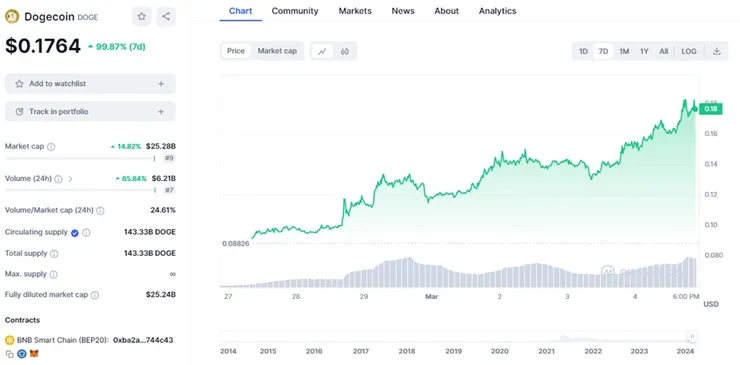Set chart range to 7D
Viewport: 740px width, 365px height.
[x=603, y=51]
